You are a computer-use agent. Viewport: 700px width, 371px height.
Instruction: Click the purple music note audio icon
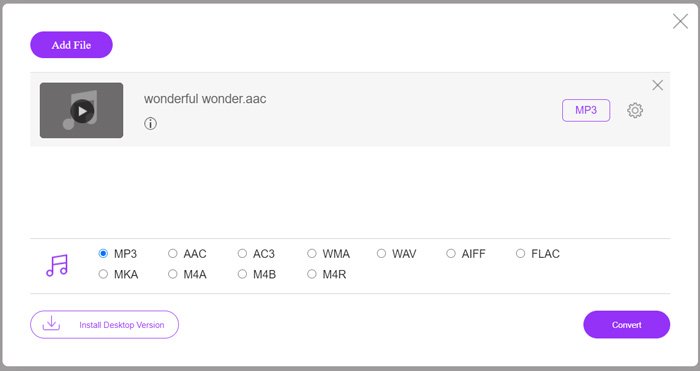pos(57,266)
